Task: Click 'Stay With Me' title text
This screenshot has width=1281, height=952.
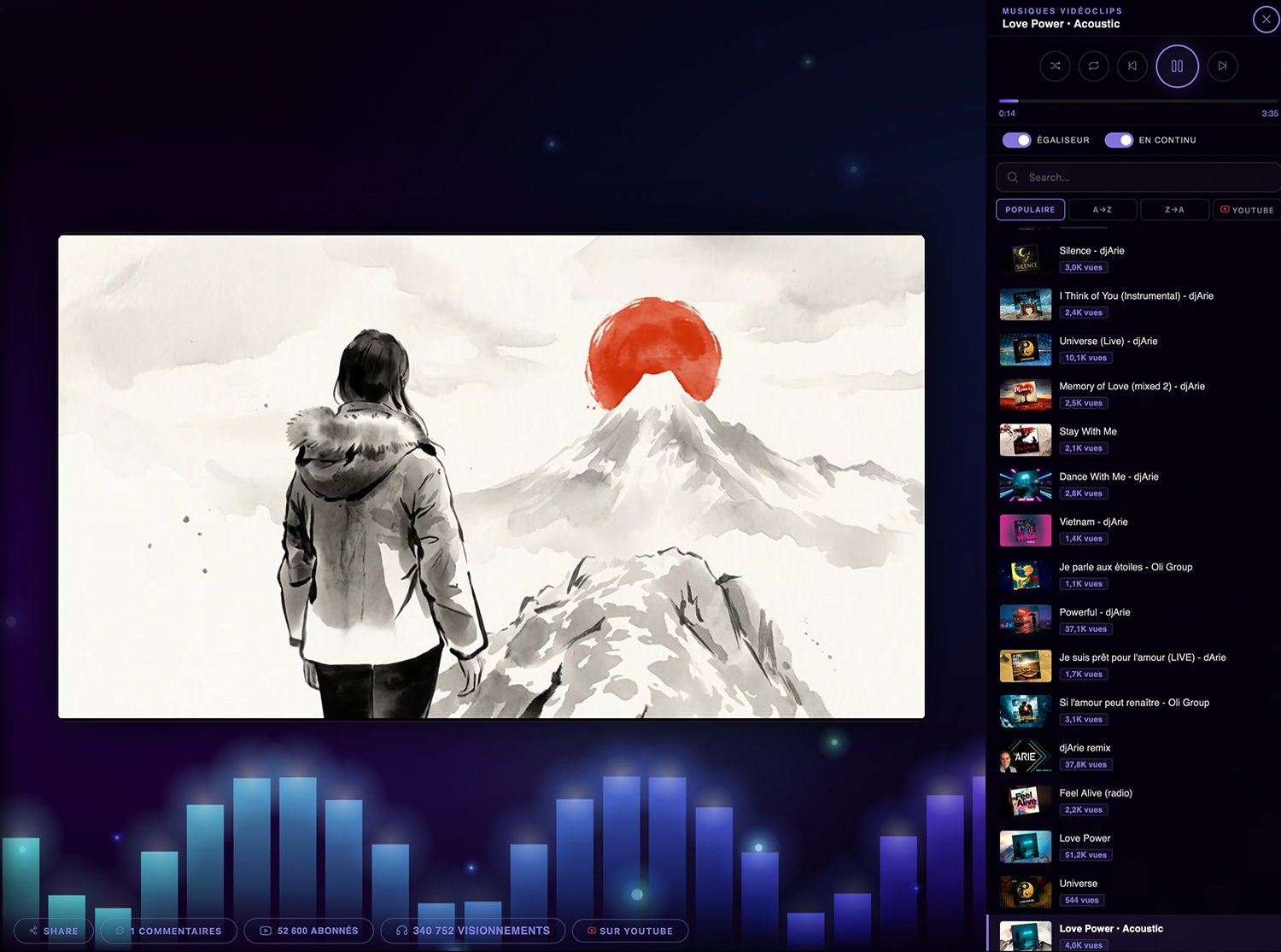Action: (1088, 432)
